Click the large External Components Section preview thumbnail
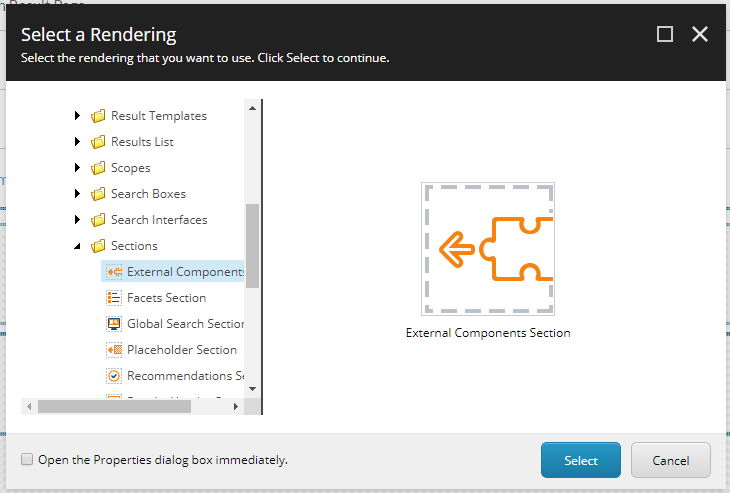 [x=488, y=249]
